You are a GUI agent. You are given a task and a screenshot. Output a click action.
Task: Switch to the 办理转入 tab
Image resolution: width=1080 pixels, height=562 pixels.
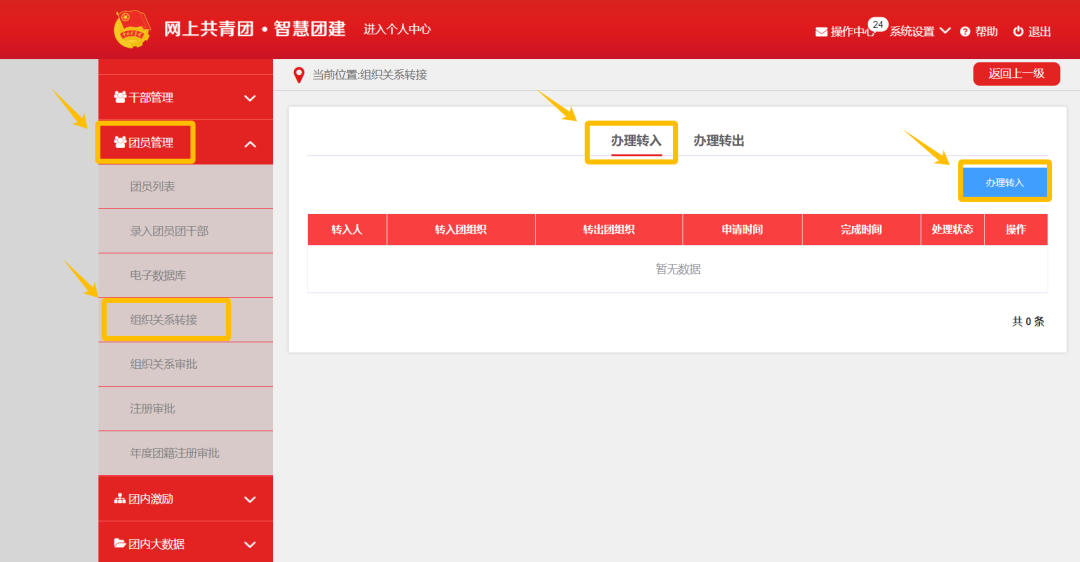pyautogui.click(x=636, y=141)
